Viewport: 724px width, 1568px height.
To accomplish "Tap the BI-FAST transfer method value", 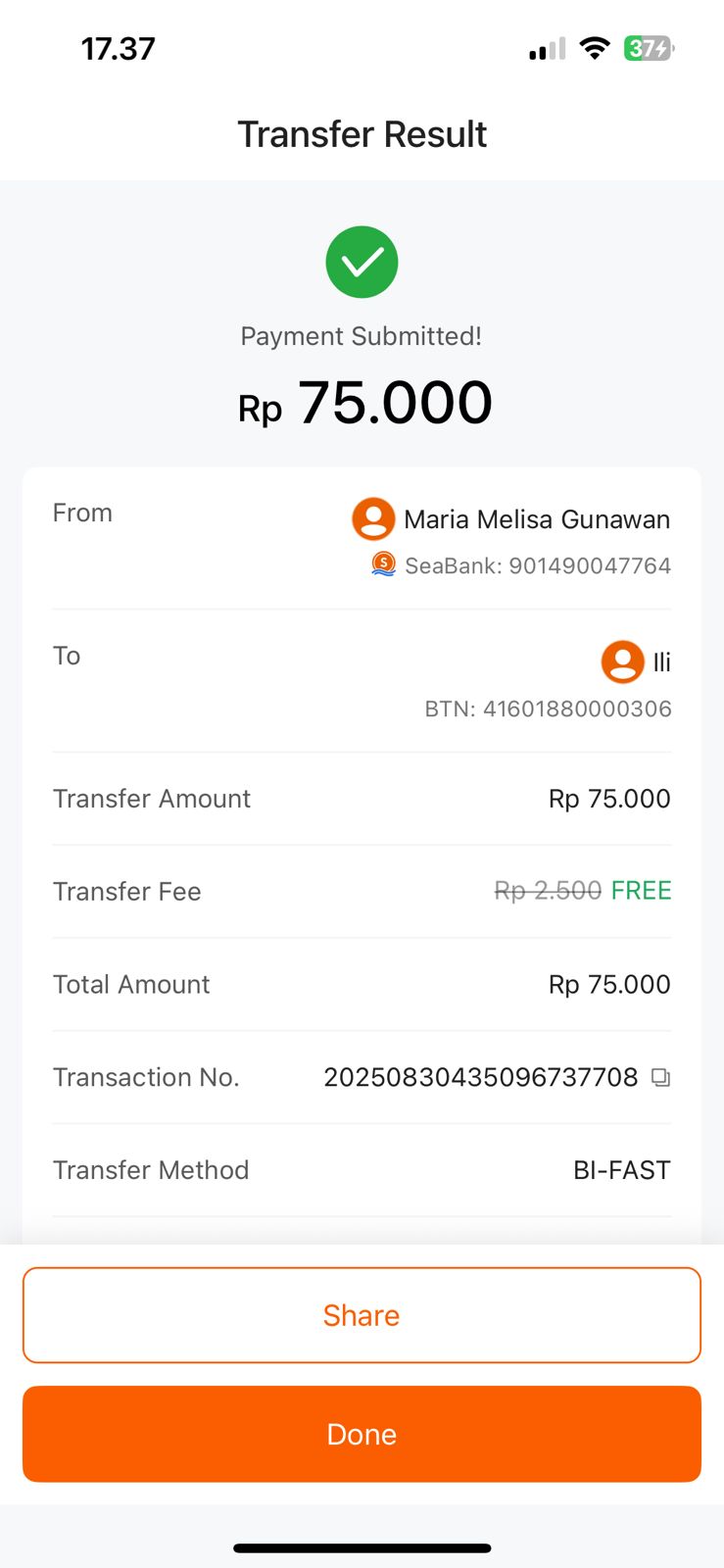I will (621, 1170).
